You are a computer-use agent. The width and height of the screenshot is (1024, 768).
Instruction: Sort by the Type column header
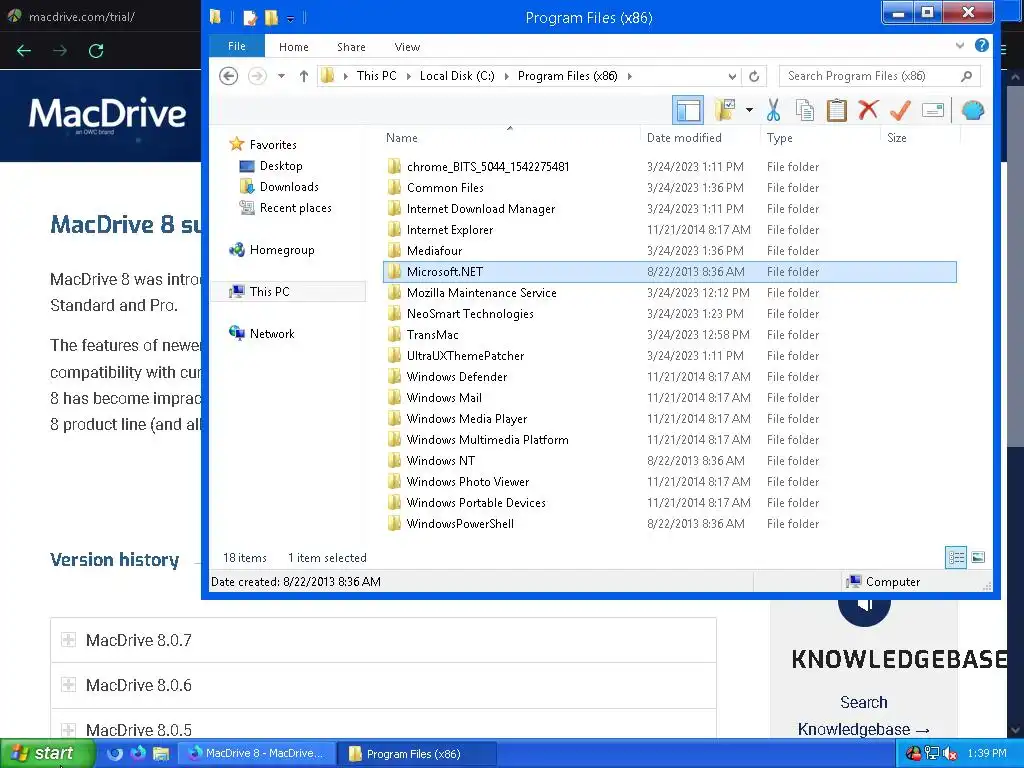point(820,137)
